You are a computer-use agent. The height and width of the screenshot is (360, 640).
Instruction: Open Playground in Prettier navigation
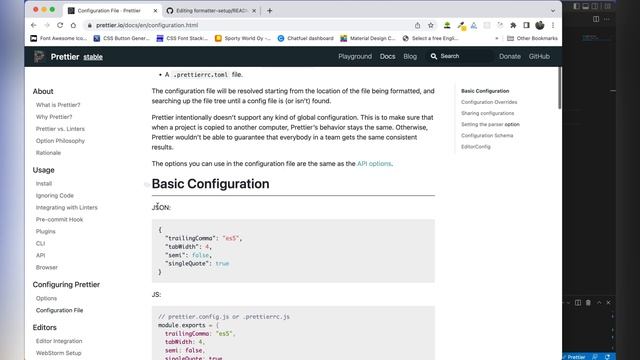[355, 56]
